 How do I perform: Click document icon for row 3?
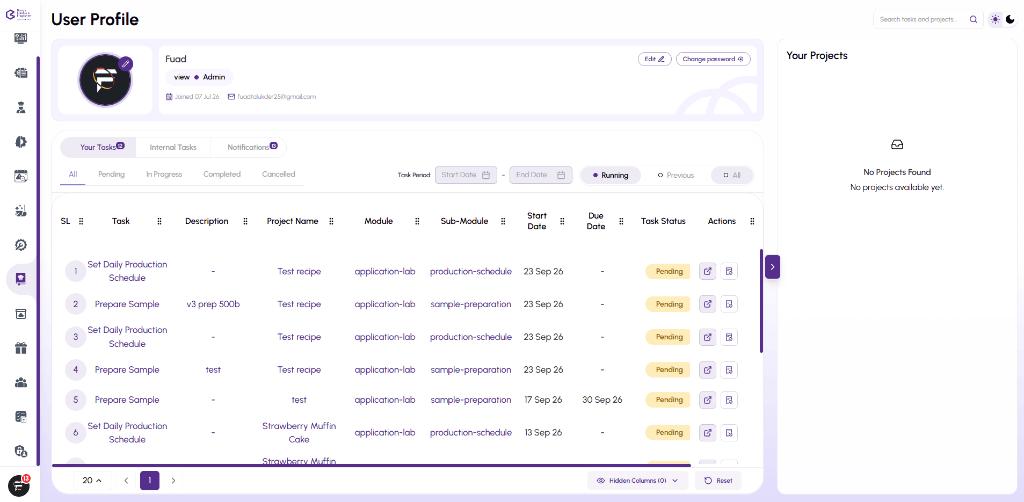pyautogui.click(x=729, y=337)
